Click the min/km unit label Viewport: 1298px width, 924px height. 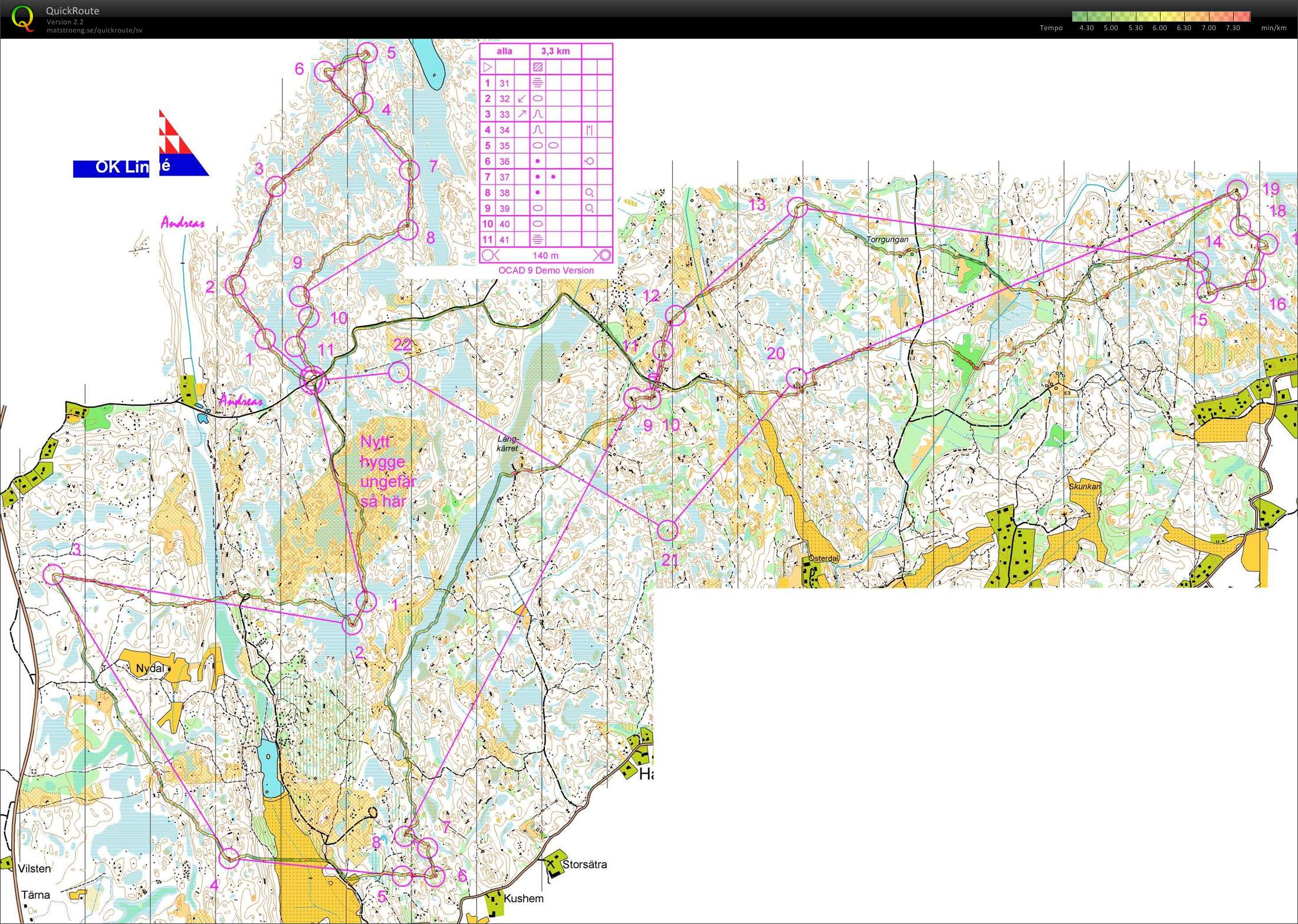pyautogui.click(x=1274, y=28)
